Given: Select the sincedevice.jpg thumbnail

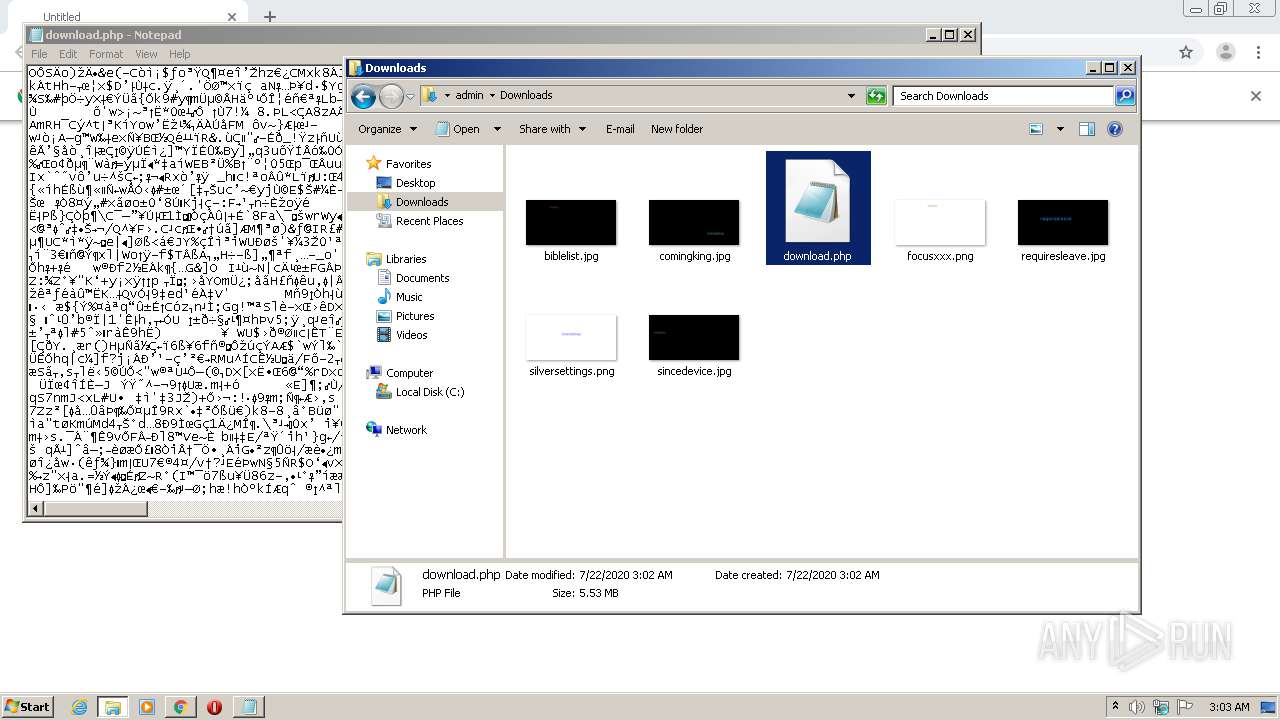Looking at the screenshot, I should pyautogui.click(x=694, y=338).
